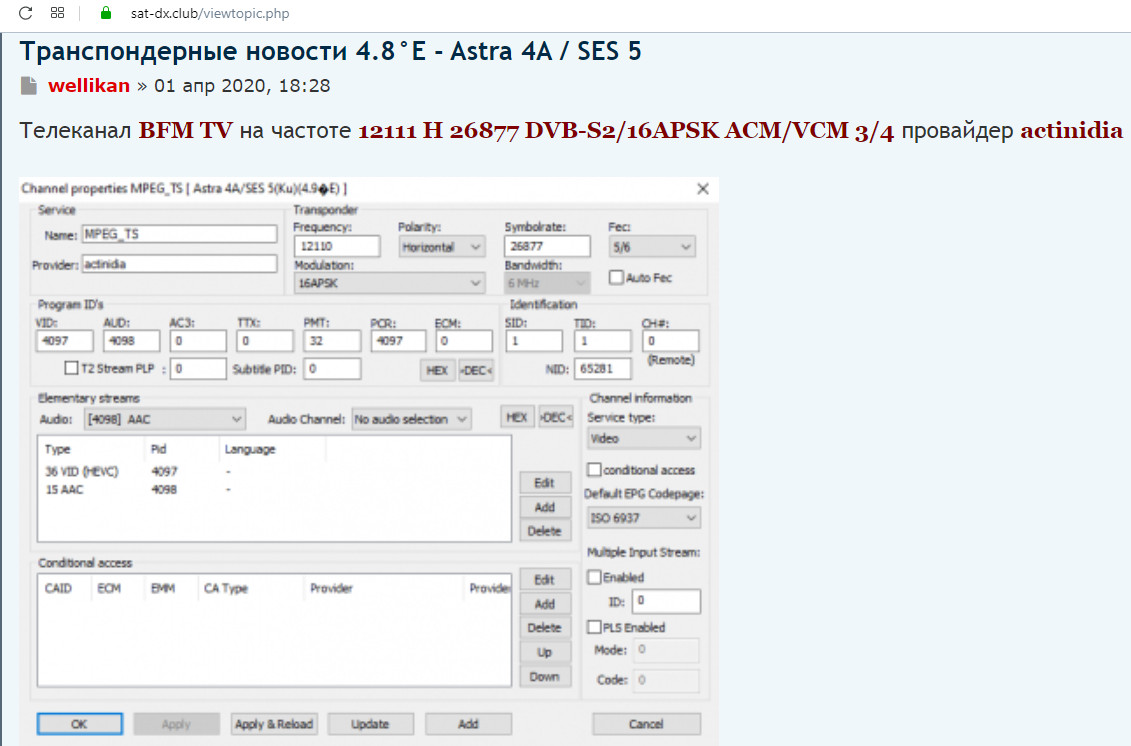Image resolution: width=1131 pixels, height=746 pixels.
Task: Click the CH# remote field
Action: point(671,341)
